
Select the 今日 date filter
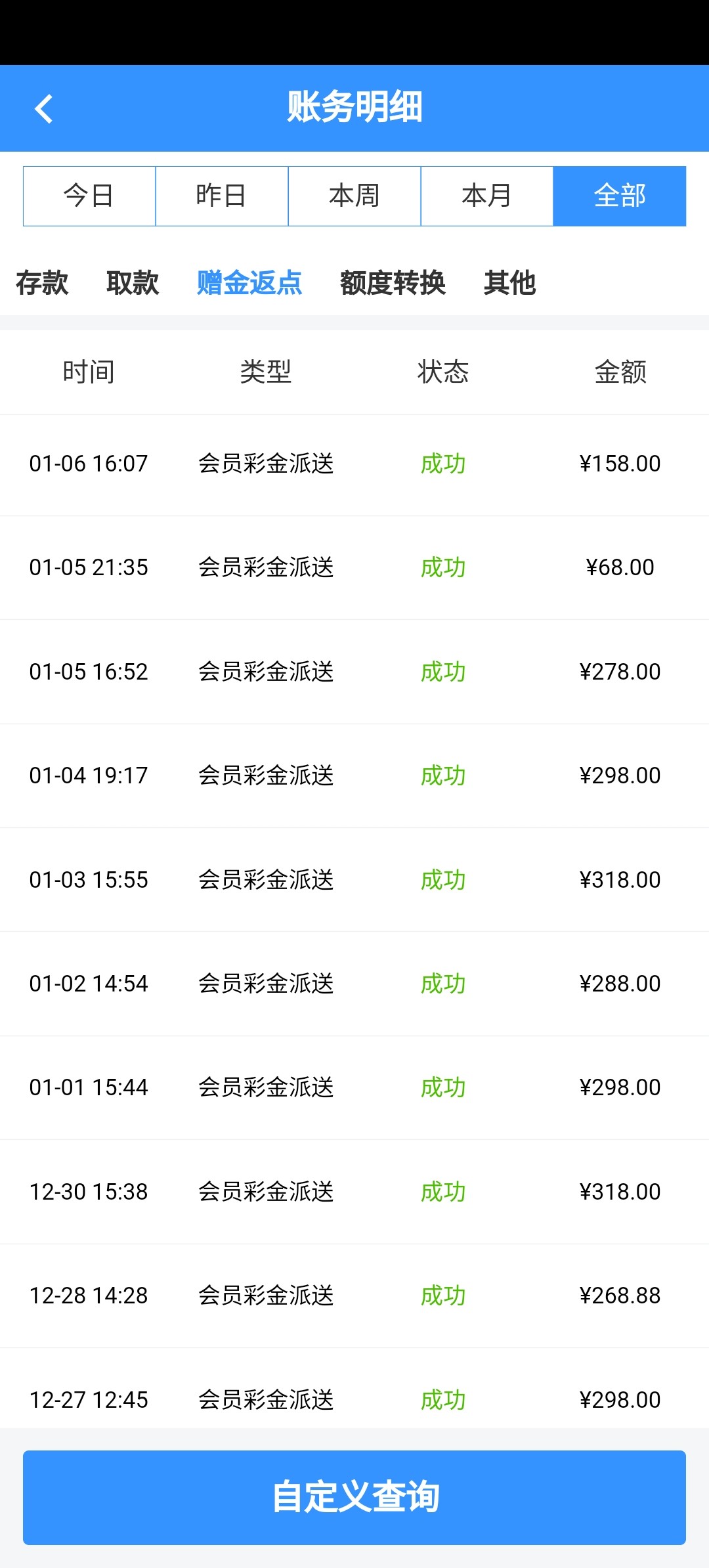click(x=89, y=196)
